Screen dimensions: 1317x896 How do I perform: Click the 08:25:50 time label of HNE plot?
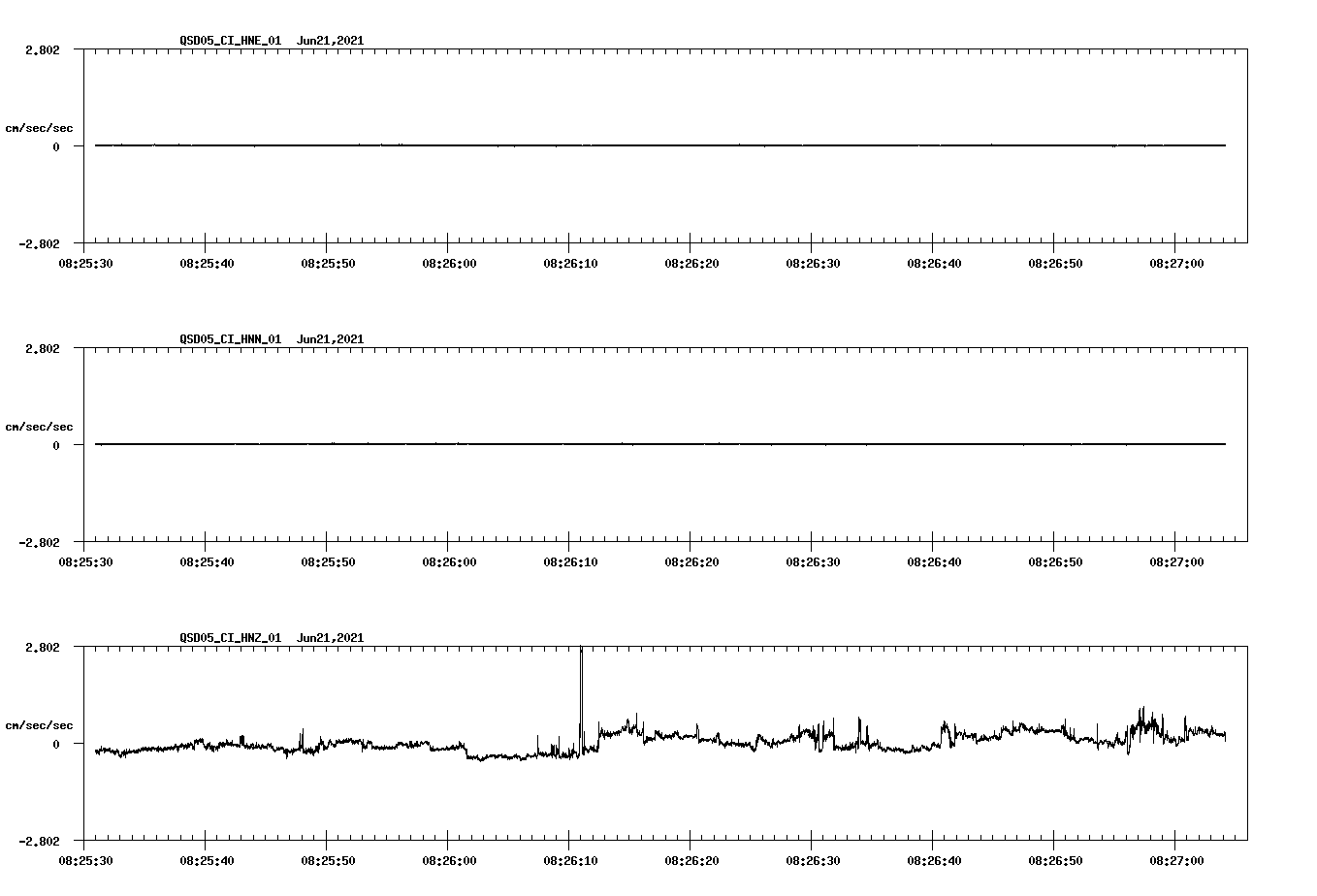[327, 264]
